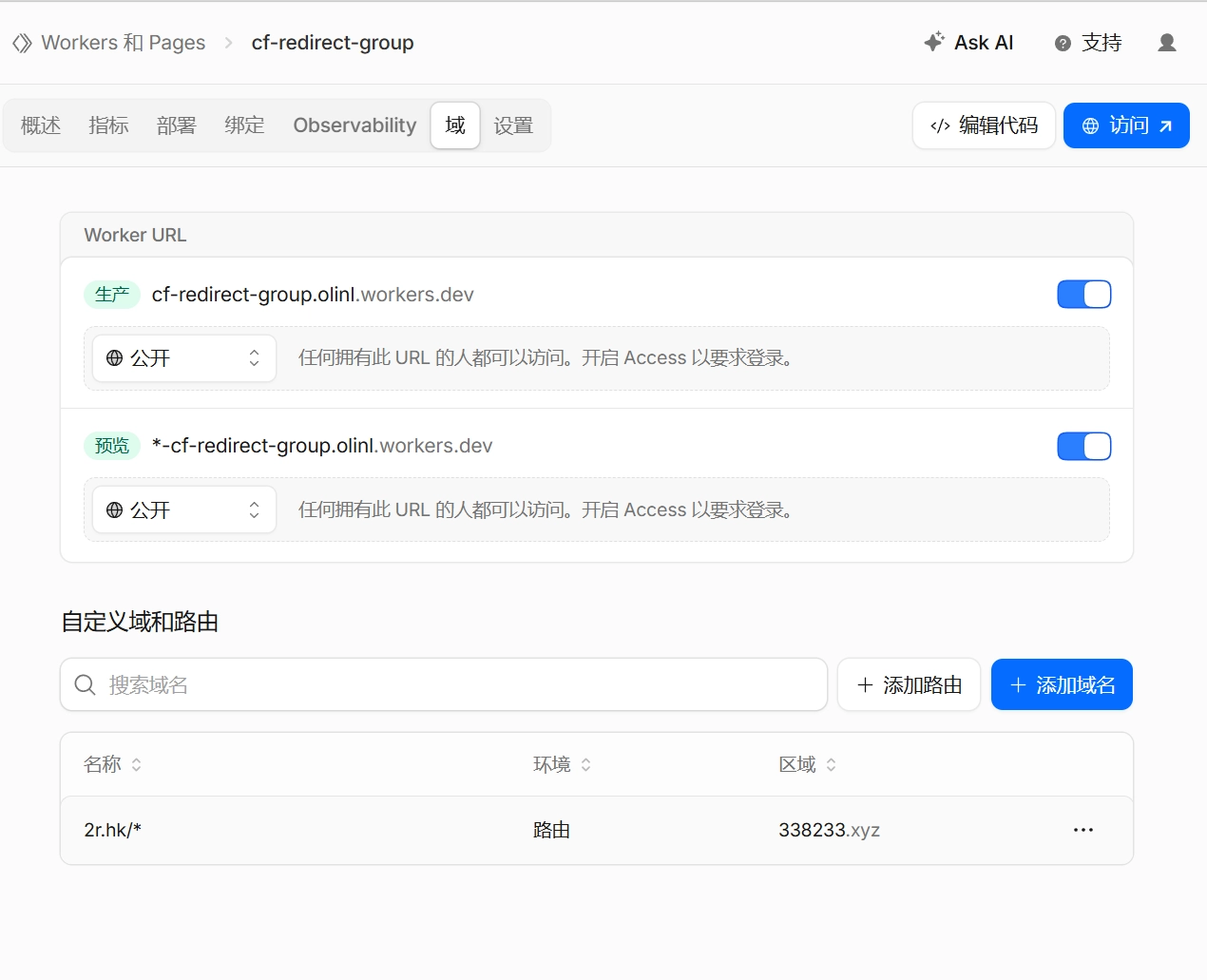The image size is (1207, 980).
Task: Expand the 公开 dropdown for preview URL
Action: (x=184, y=510)
